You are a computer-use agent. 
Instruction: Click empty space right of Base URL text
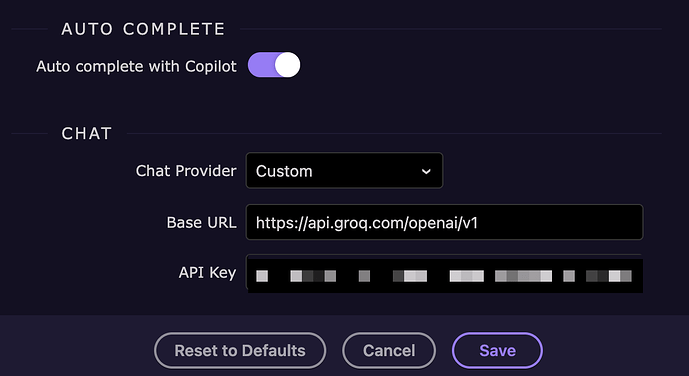point(558,222)
